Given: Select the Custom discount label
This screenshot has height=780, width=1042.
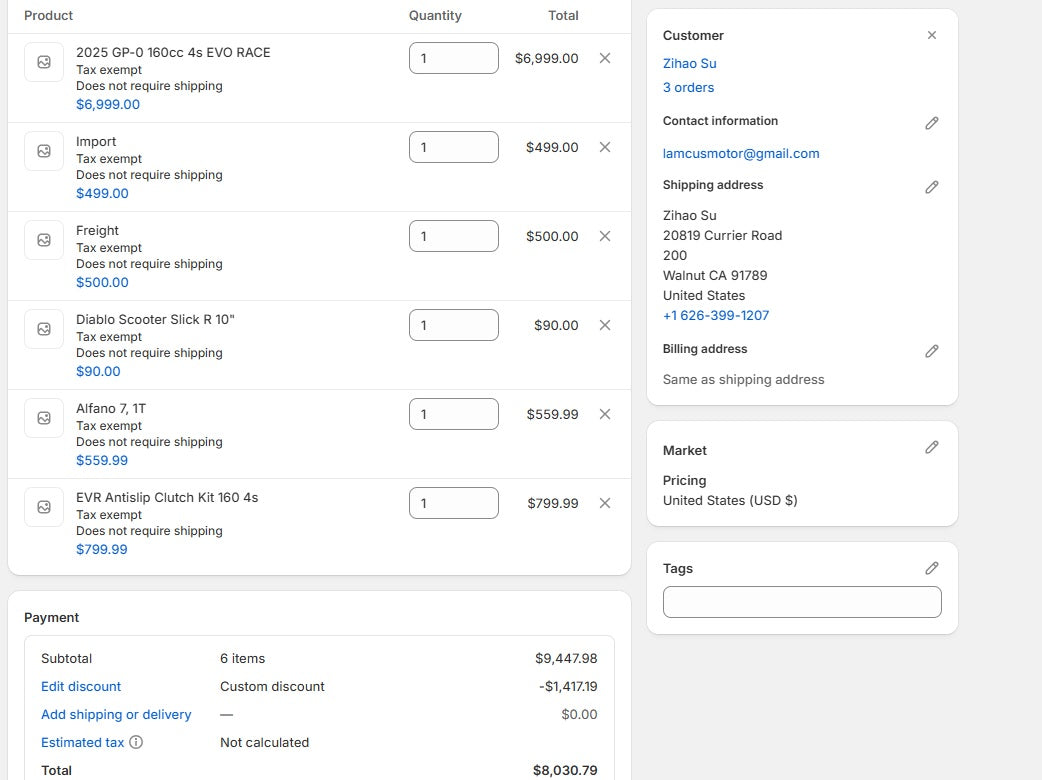Looking at the screenshot, I should (272, 686).
